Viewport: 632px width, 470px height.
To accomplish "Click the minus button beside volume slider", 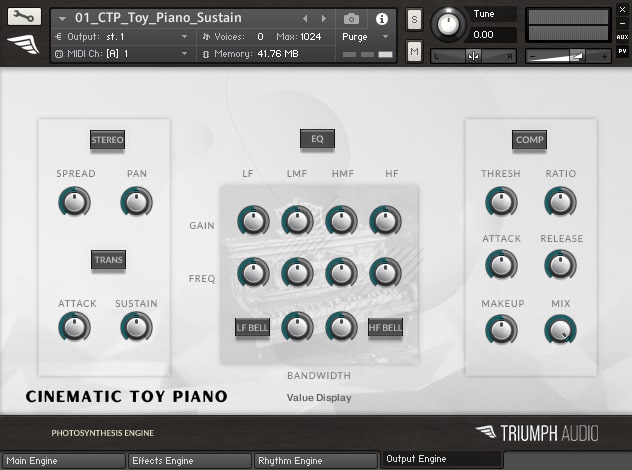I will point(533,57).
